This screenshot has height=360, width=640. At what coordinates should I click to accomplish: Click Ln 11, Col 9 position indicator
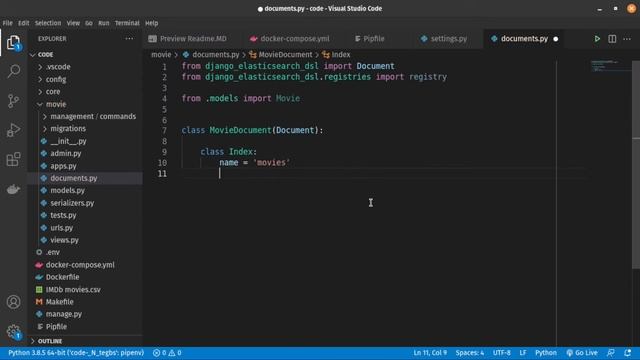coord(430,353)
